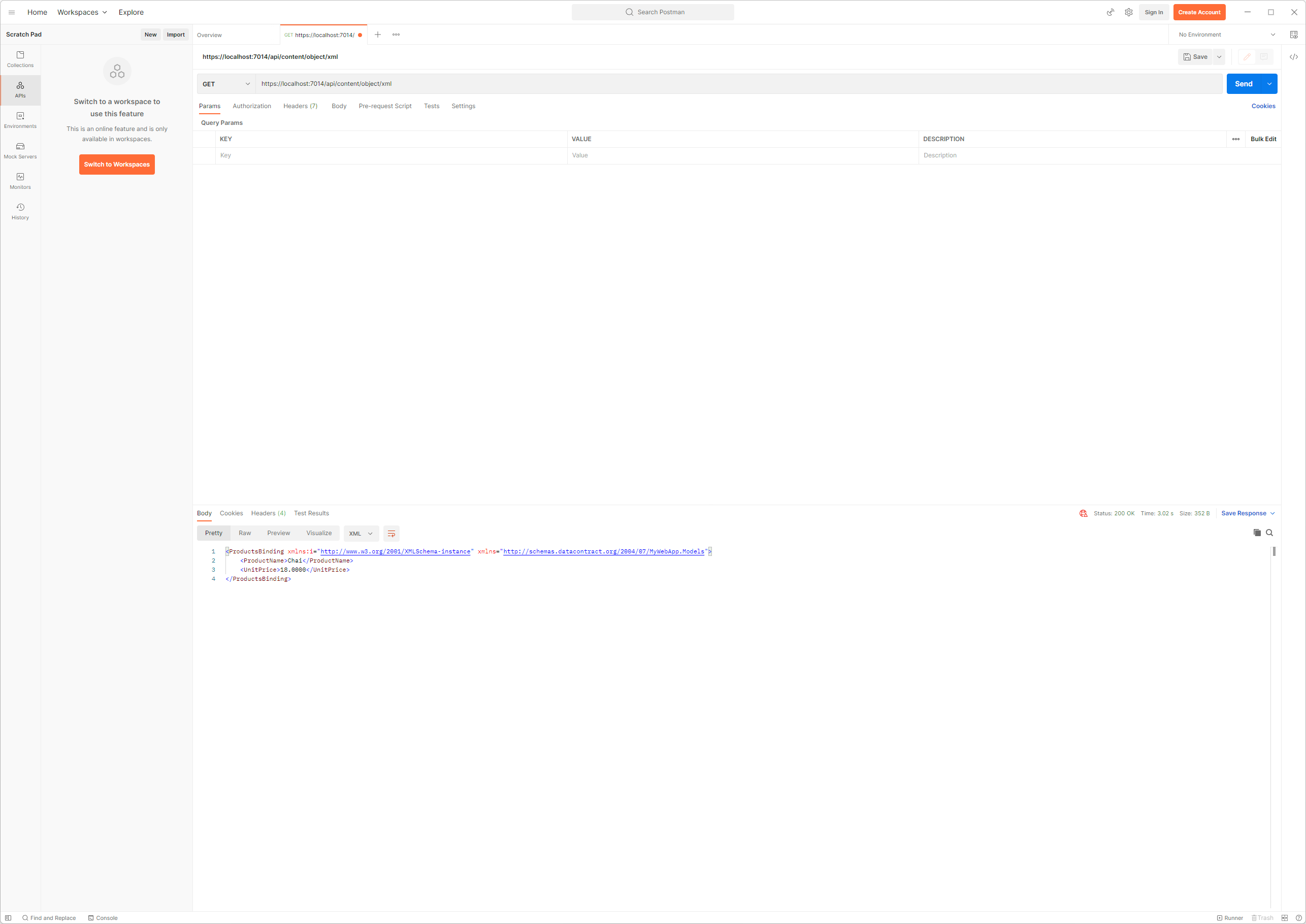Toggle line wrap in response viewer

pyautogui.click(x=391, y=533)
